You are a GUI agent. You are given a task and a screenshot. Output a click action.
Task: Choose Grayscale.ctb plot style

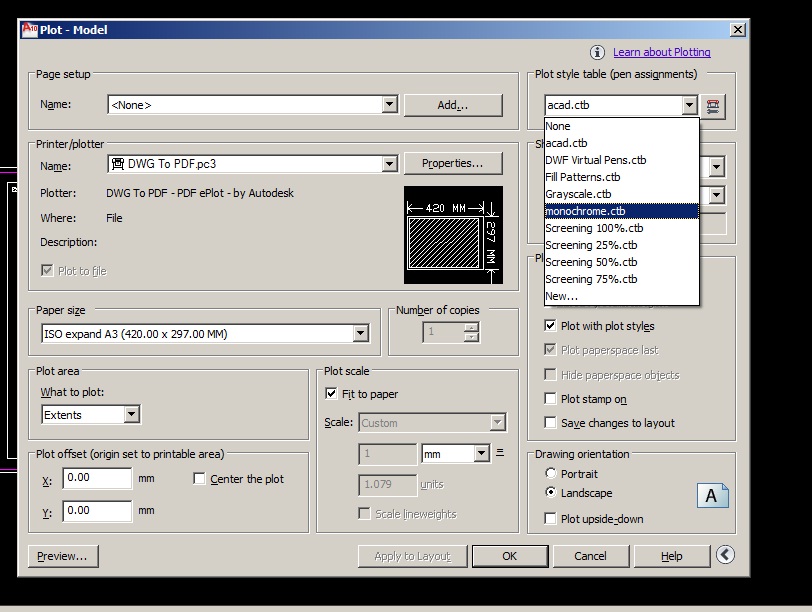(621, 194)
